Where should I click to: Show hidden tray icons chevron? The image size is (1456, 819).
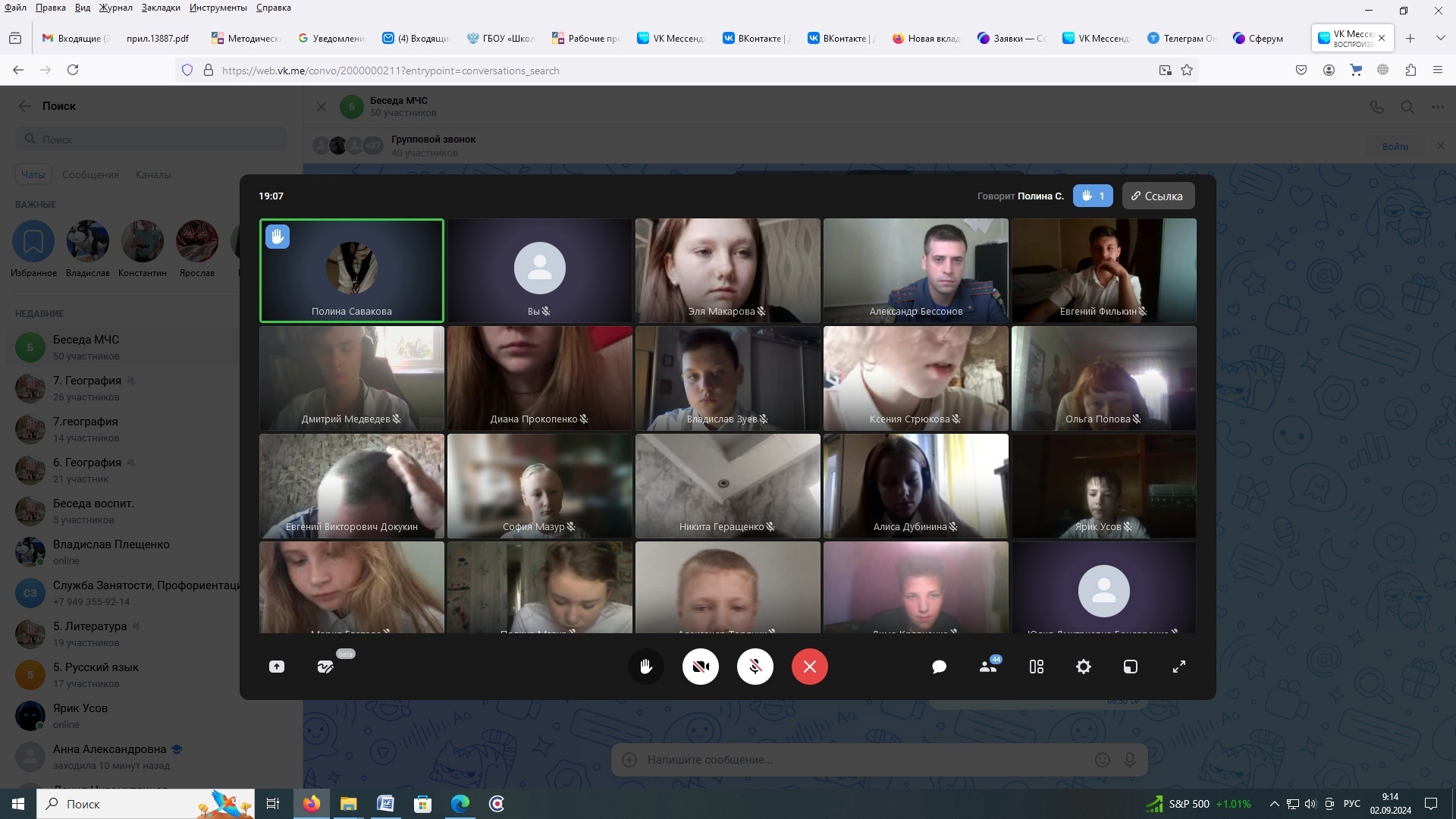[x=1275, y=804]
